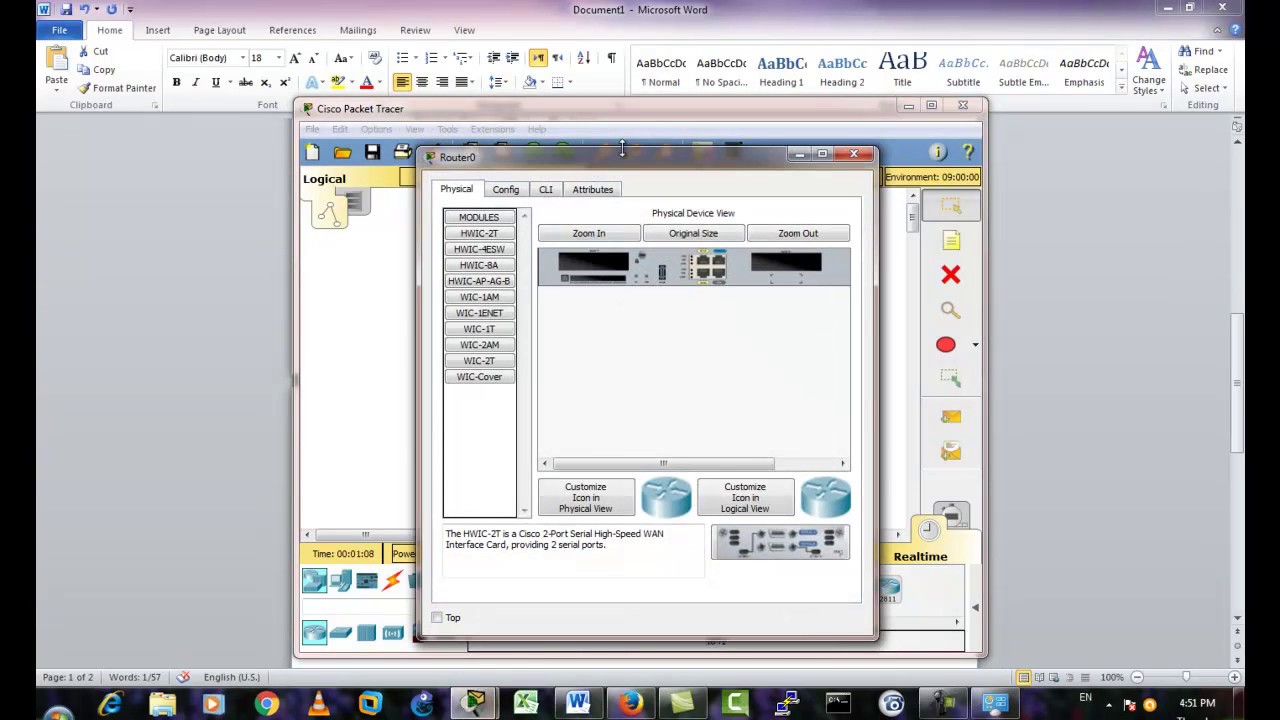Open the font size dropdown
Image resolution: width=1280 pixels, height=720 pixels.
[278, 58]
